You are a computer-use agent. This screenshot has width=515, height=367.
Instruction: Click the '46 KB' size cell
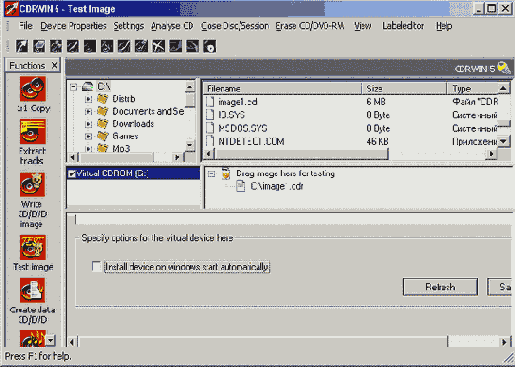click(377, 141)
